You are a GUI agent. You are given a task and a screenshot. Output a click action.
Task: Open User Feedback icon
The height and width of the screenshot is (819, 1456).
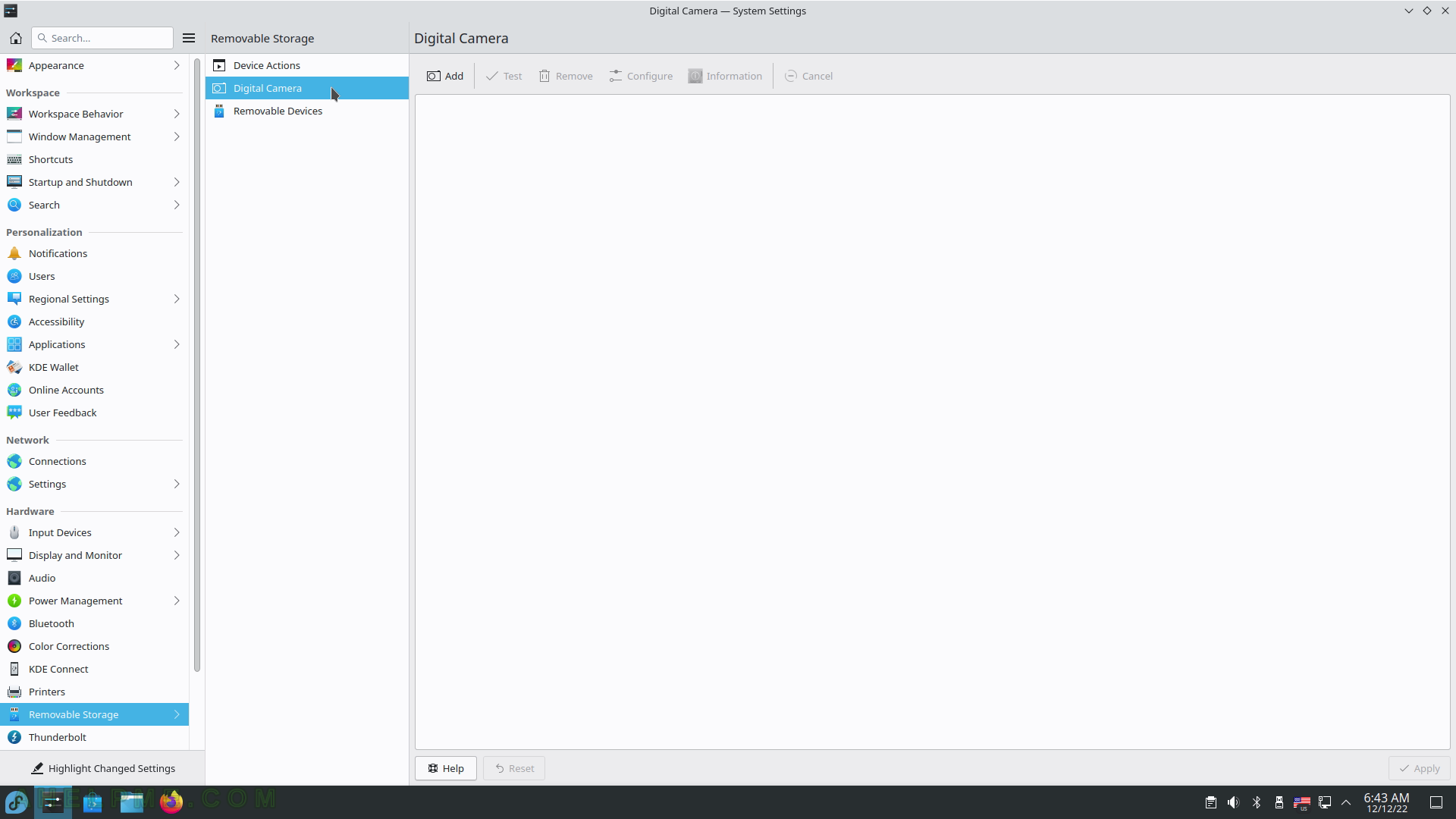click(14, 413)
